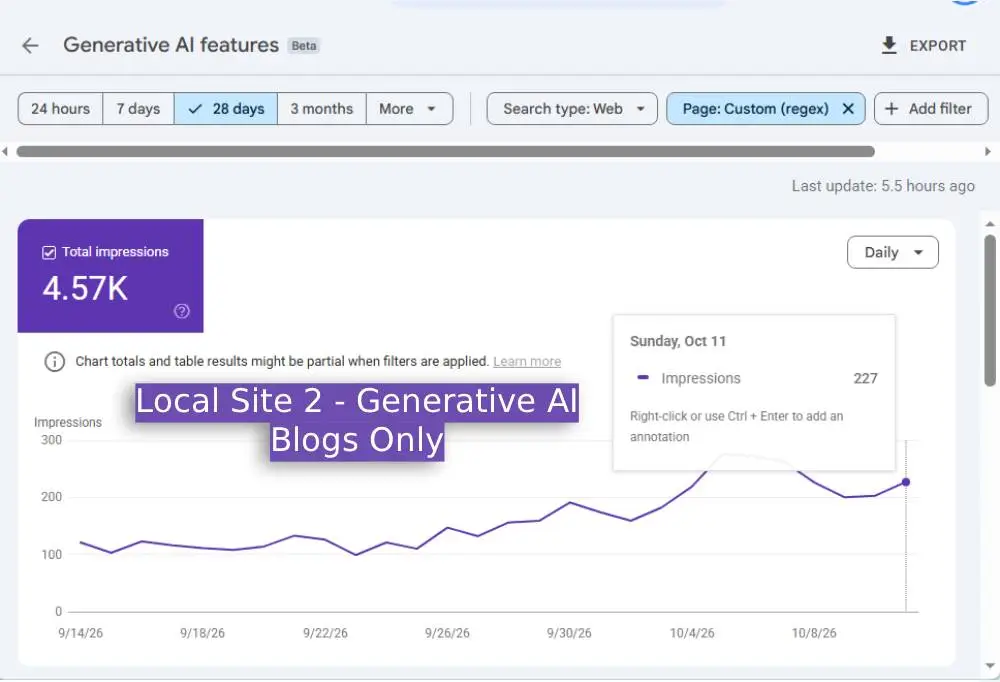Click the Oct 11 data point on chart
This screenshot has width=1000, height=682.
tap(906, 482)
